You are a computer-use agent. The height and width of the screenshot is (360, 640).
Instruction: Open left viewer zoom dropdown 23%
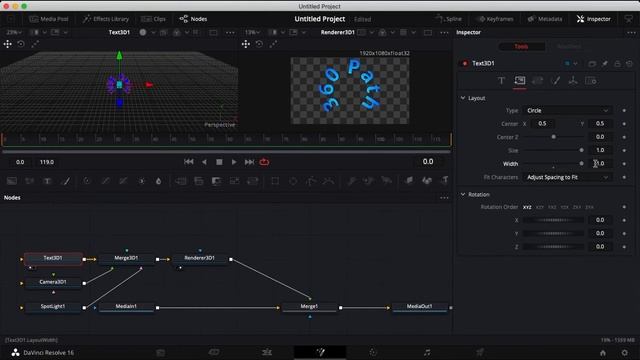14,32
